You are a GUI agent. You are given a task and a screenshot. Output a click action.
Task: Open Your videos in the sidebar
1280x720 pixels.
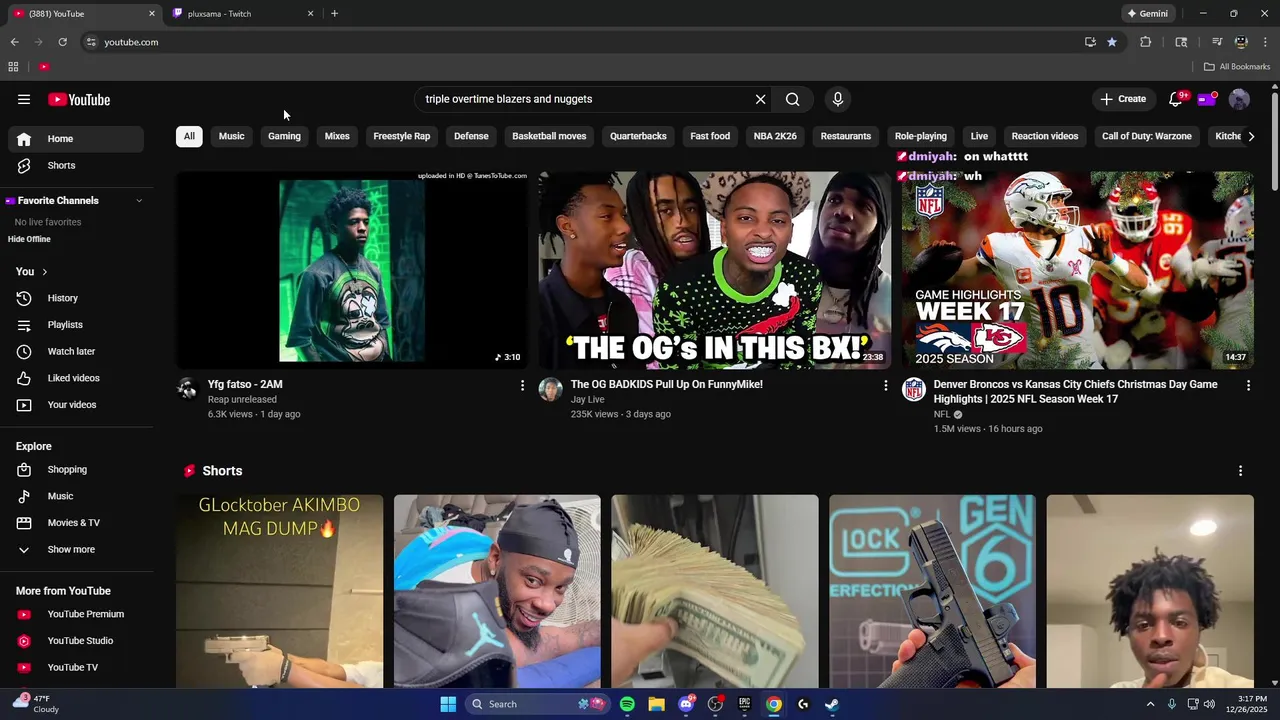(76, 405)
